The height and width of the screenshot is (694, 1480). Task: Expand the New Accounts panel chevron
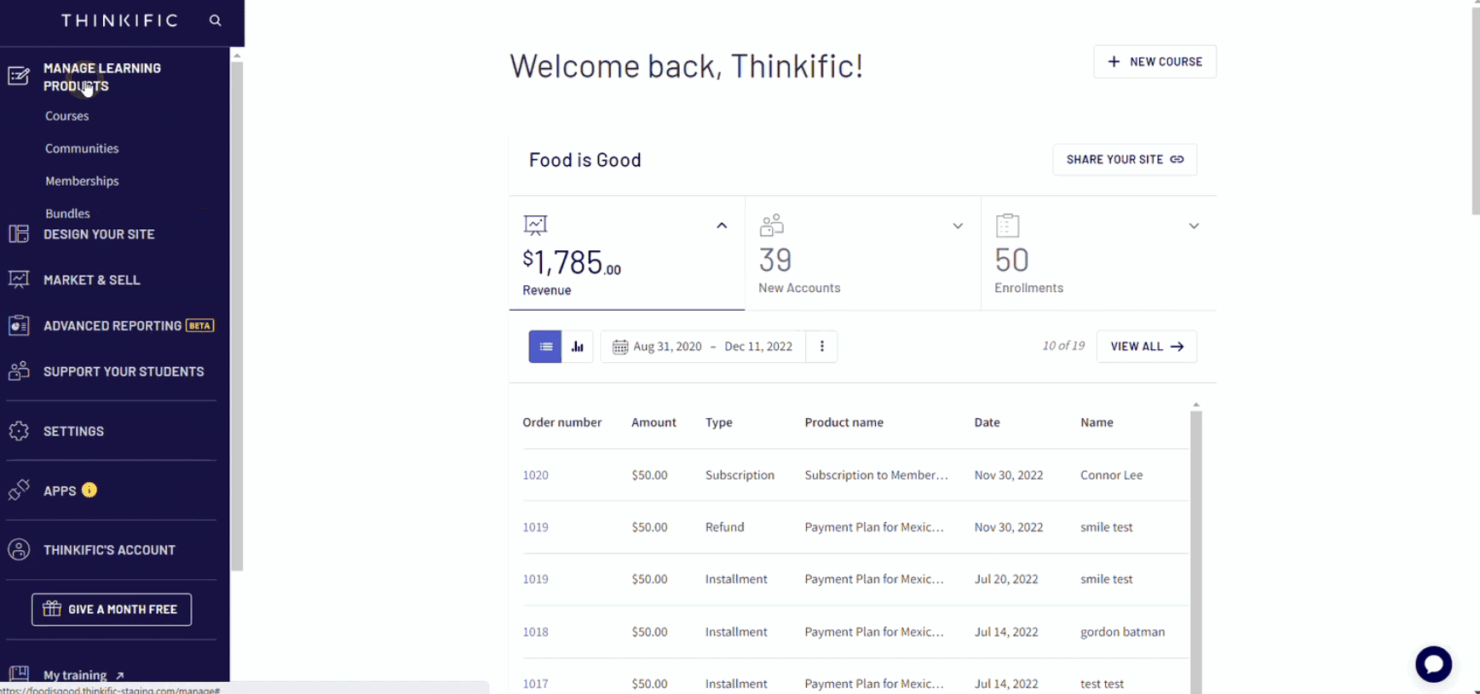(957, 226)
